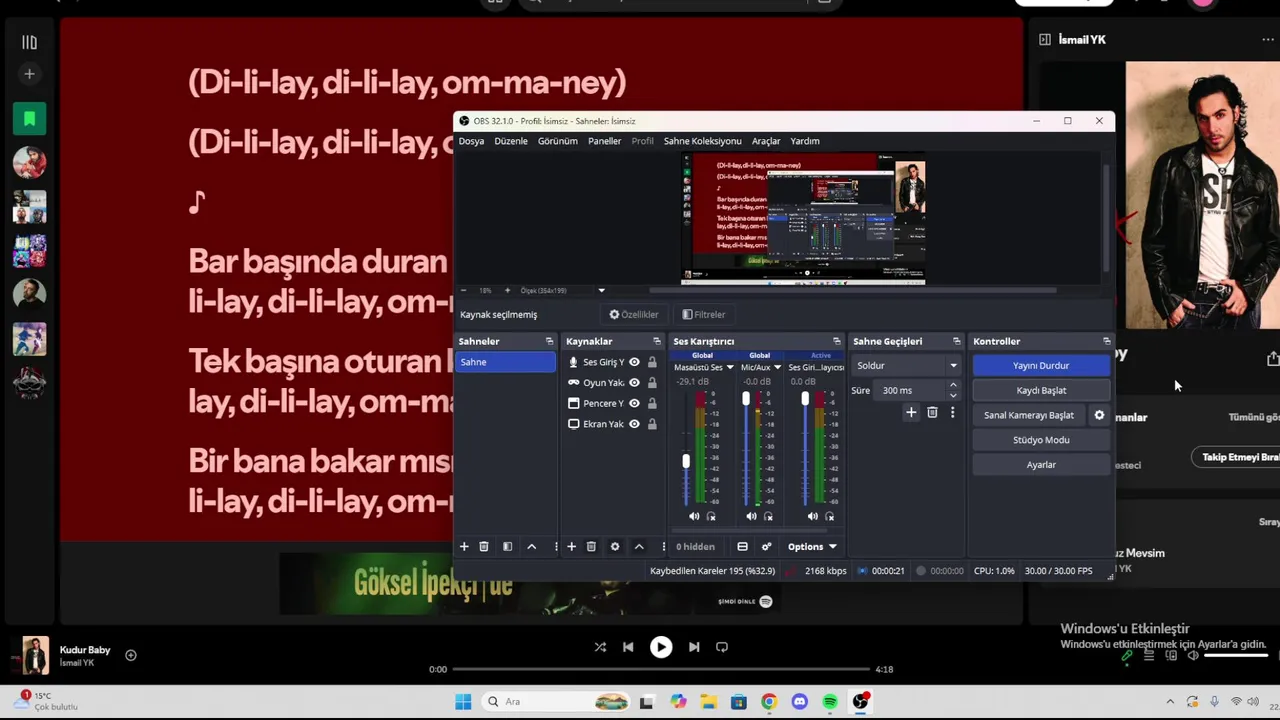This screenshot has height=720, width=1280.
Task: Expand Mic/Aux channel dropdown arrow
Action: pos(777,368)
